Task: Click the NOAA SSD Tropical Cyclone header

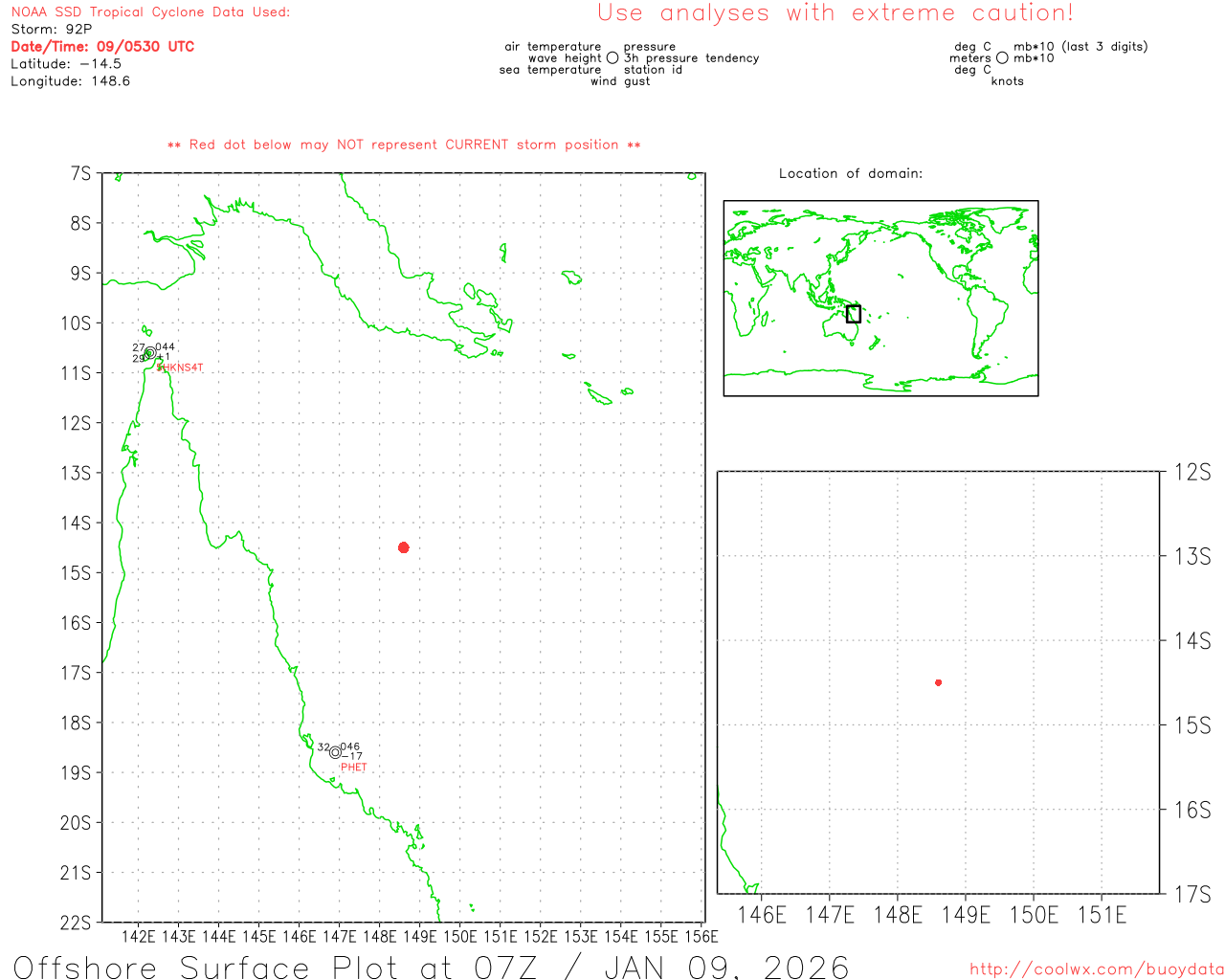Action: click(150, 12)
